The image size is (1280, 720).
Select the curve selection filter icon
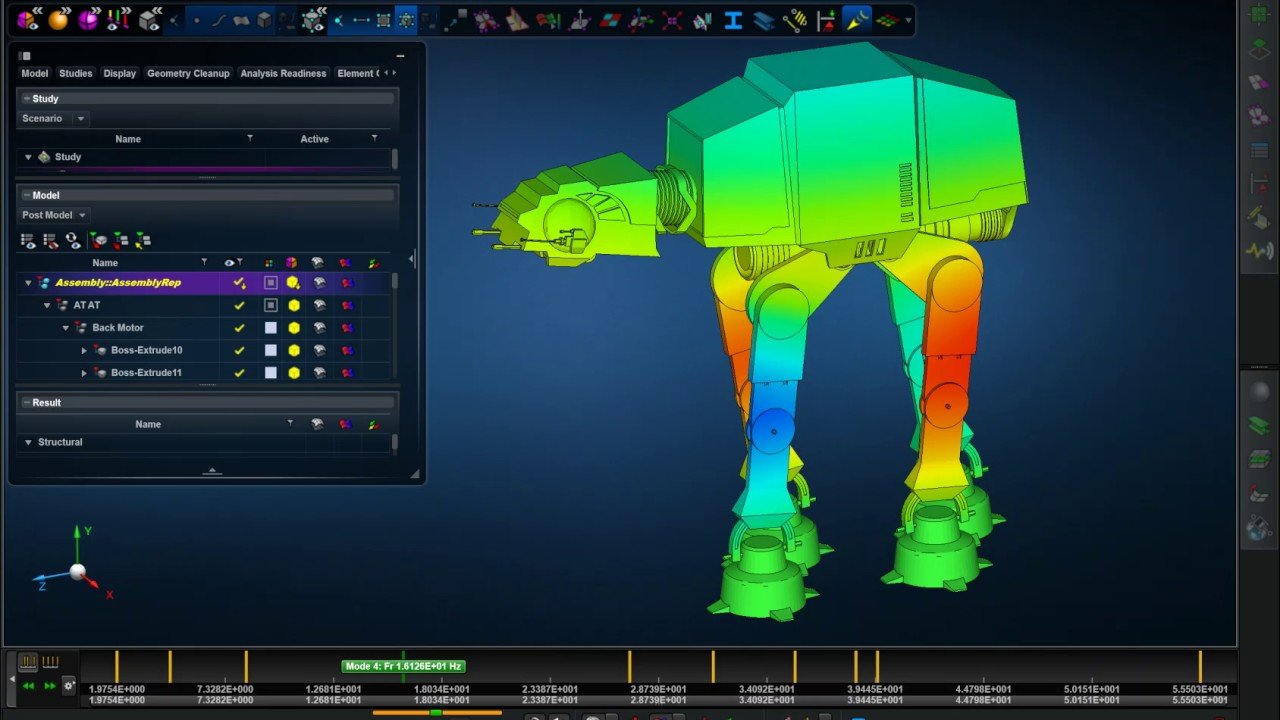point(218,20)
